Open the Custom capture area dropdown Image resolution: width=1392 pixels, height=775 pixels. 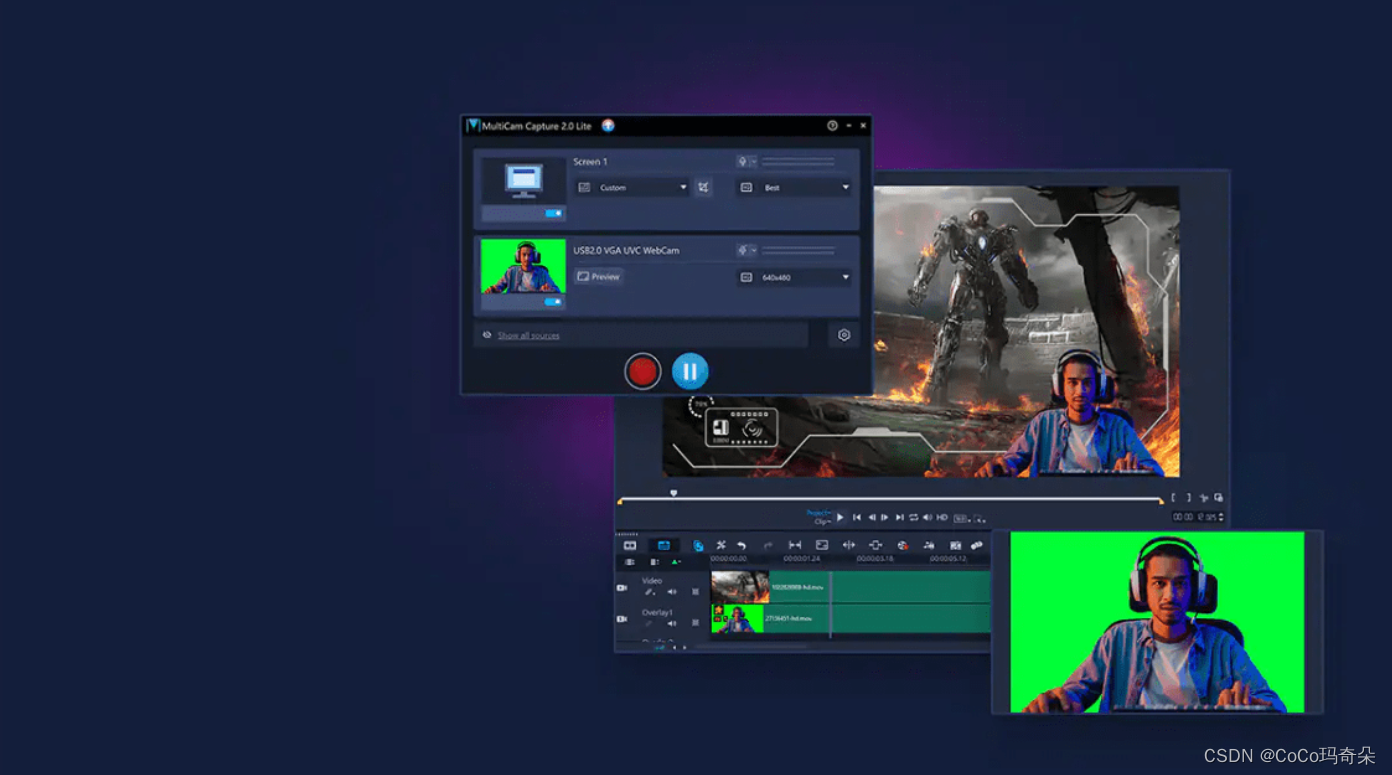click(x=633, y=187)
